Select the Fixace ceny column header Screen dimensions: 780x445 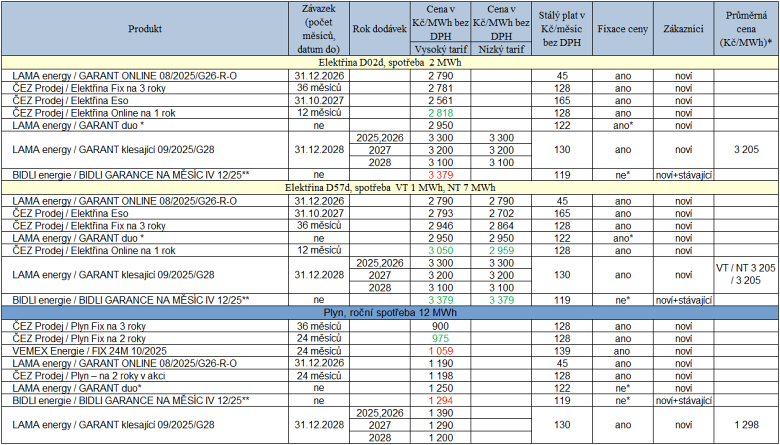pyautogui.click(x=622, y=30)
